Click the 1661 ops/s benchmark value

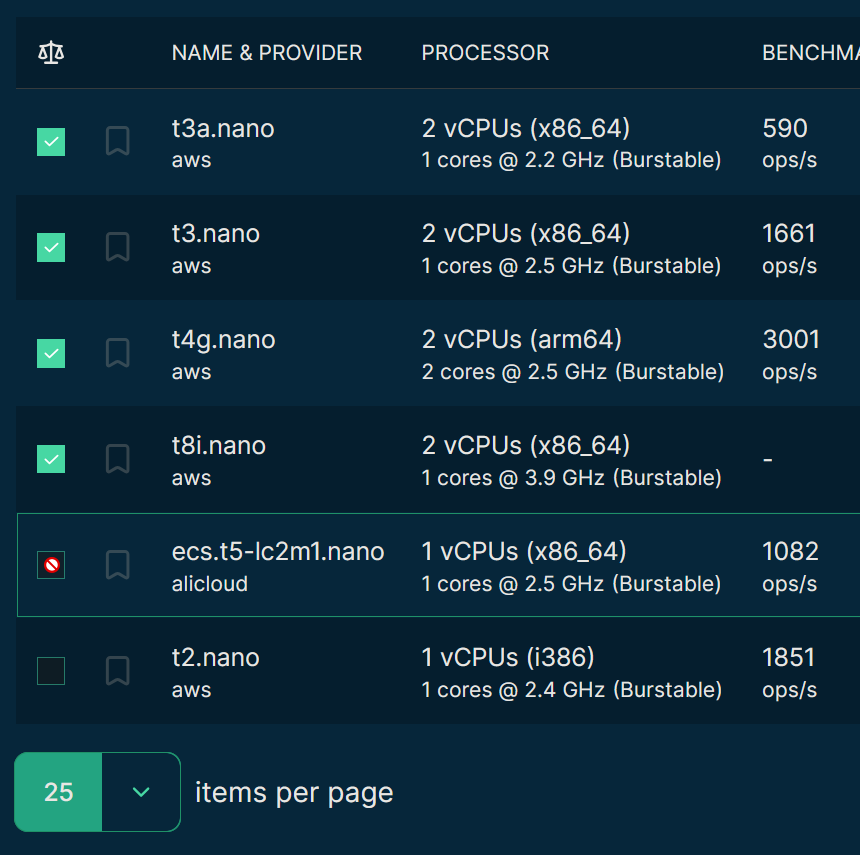coord(789,249)
